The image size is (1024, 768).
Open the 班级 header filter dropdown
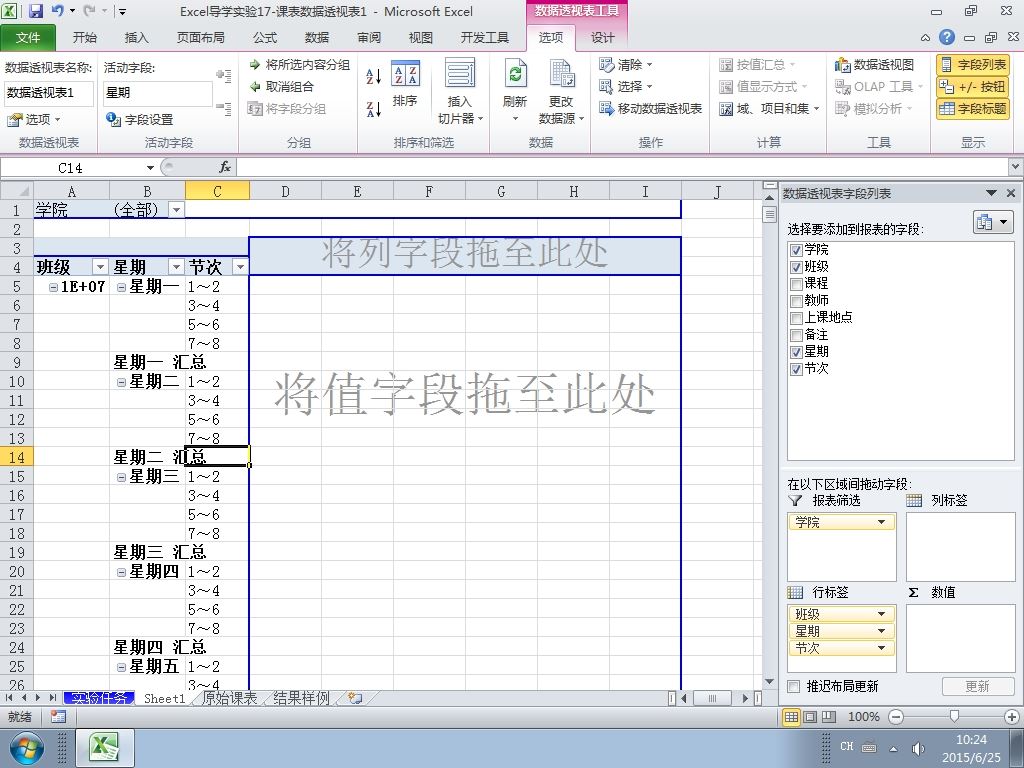coord(100,266)
